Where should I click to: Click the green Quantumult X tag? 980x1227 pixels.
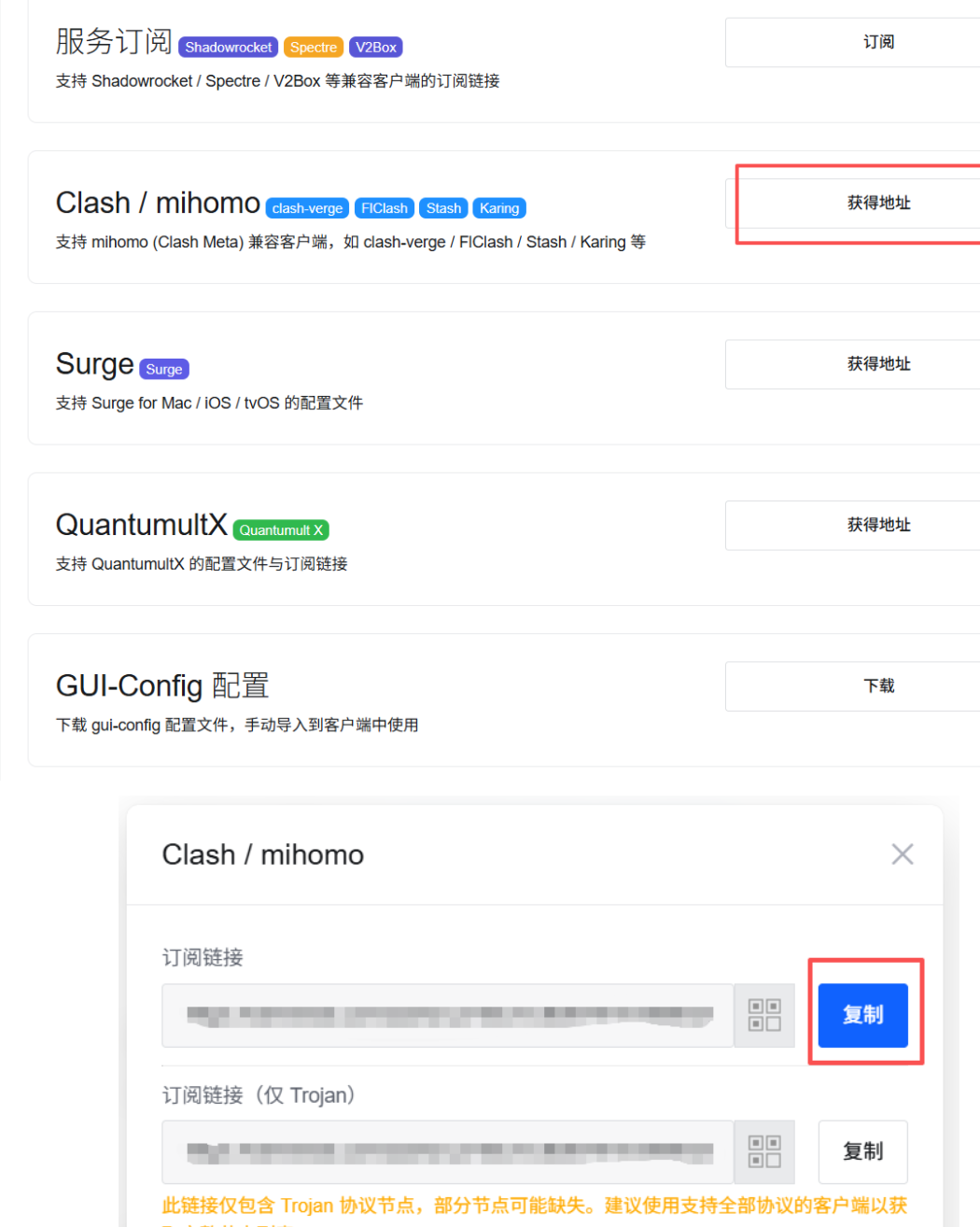281,529
